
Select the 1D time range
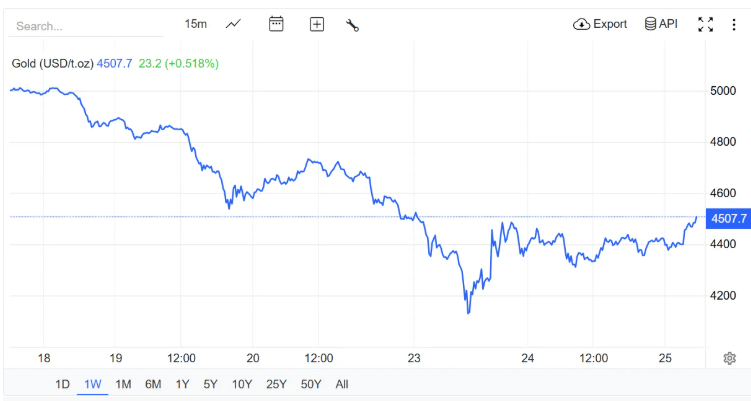pos(62,384)
